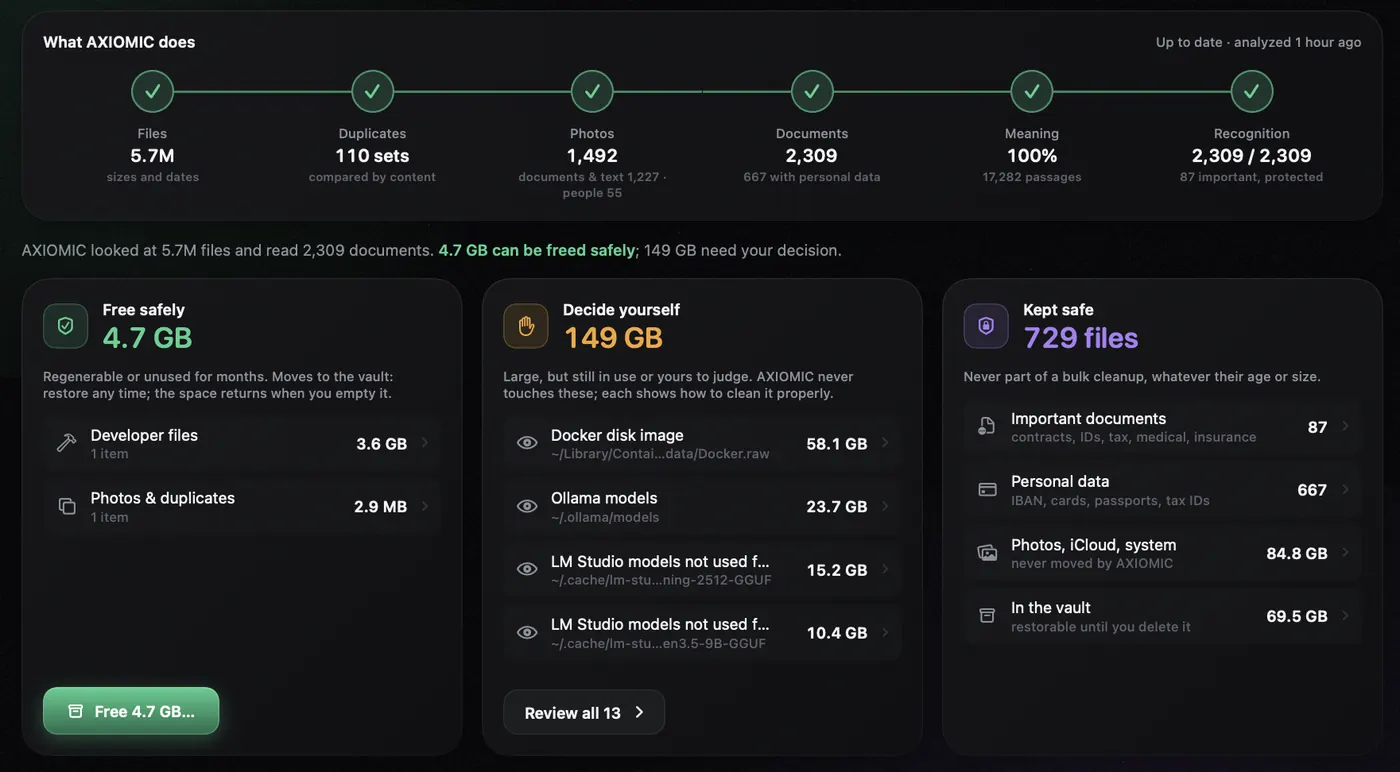Click the eye icon for Docker disk image
Screen dimensions: 1400x772
coord(527,443)
